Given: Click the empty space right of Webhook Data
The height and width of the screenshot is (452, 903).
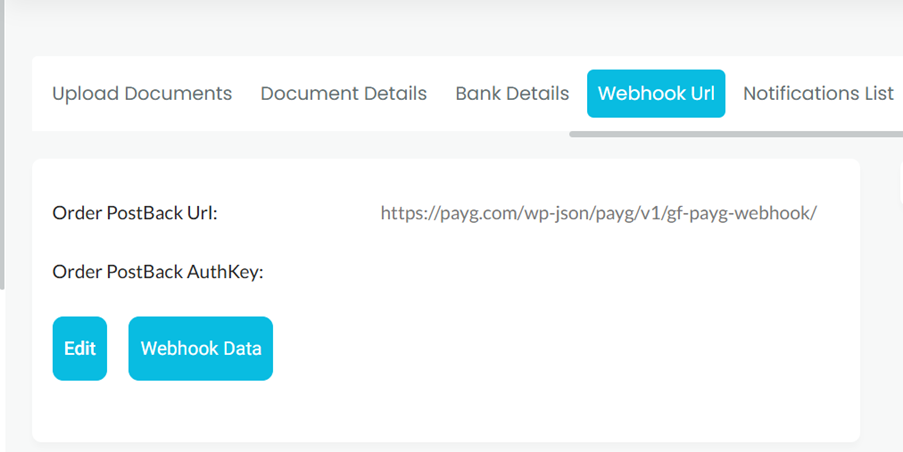Looking at the screenshot, I should (x=500, y=349).
